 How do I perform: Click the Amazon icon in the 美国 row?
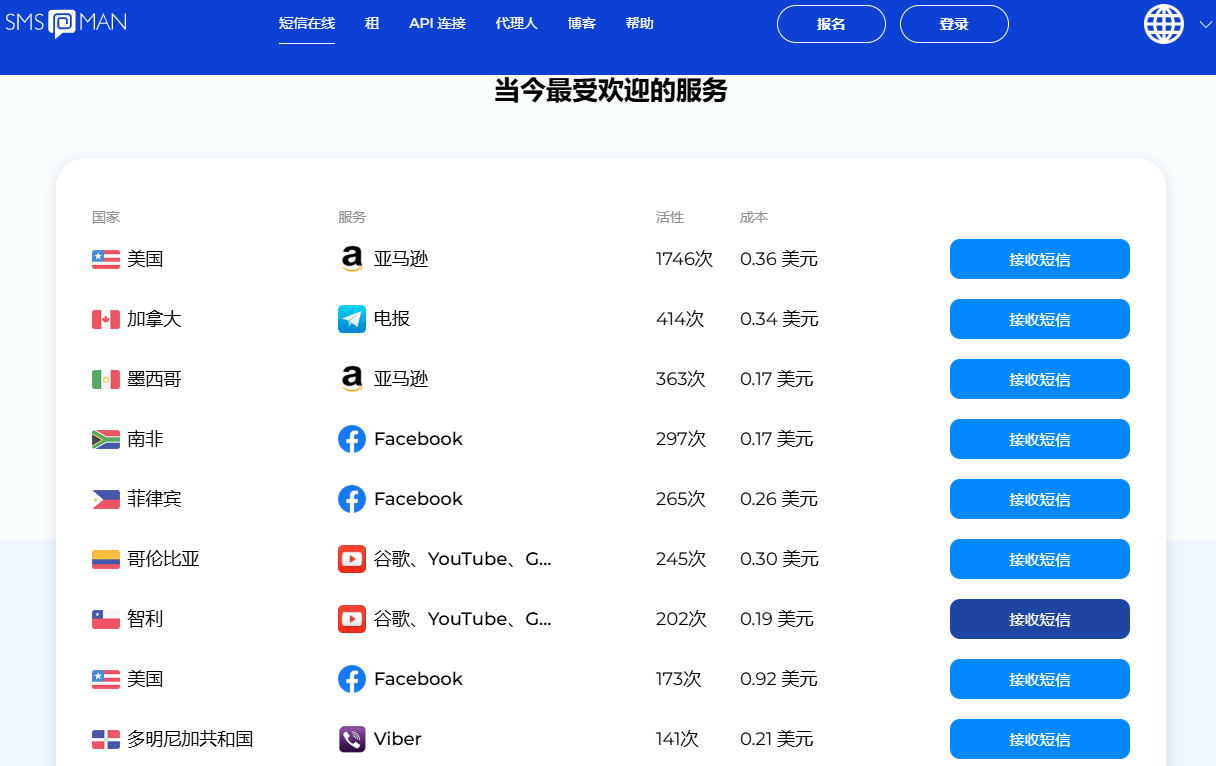pos(352,259)
